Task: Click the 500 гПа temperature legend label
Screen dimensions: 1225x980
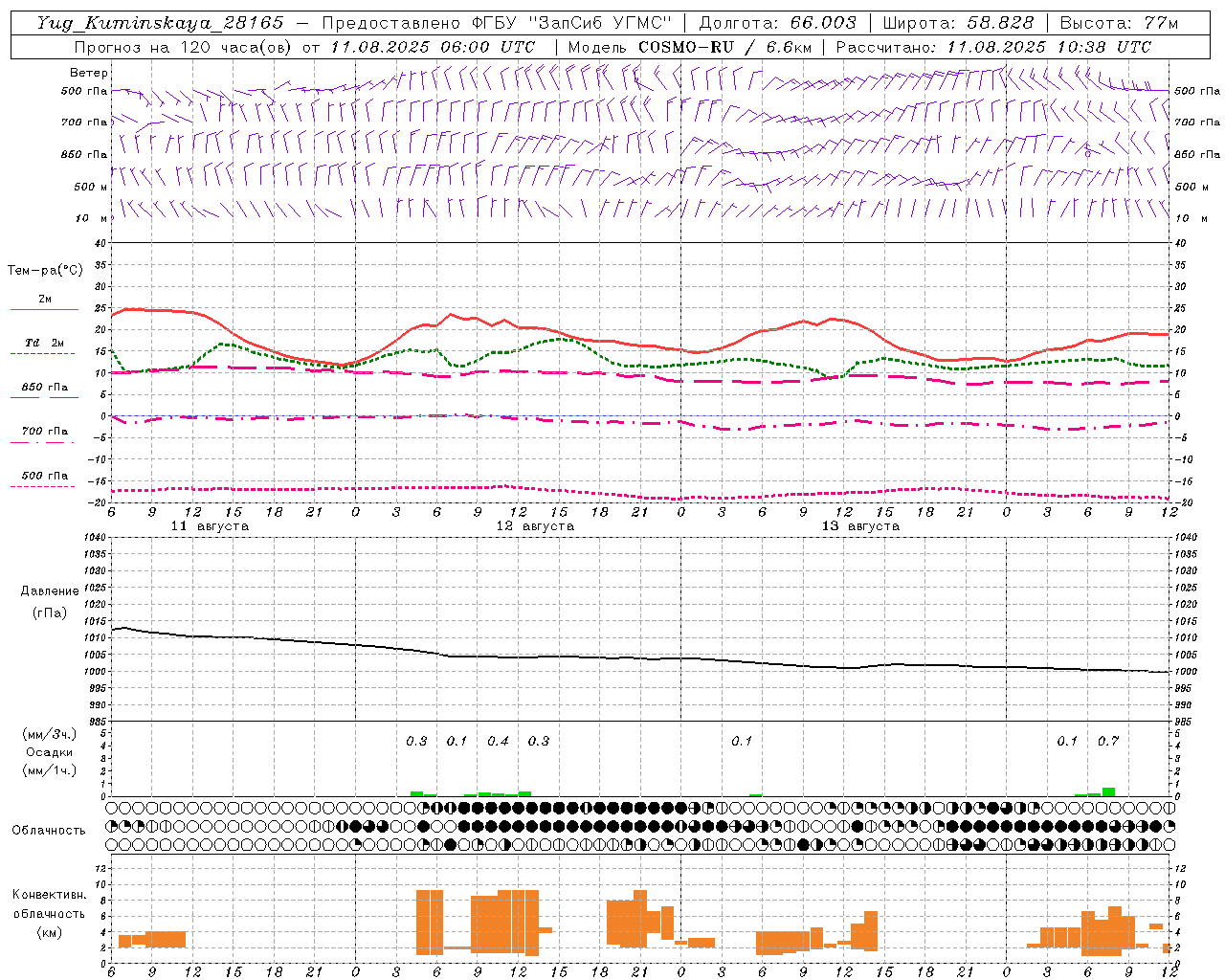Action: [x=45, y=476]
